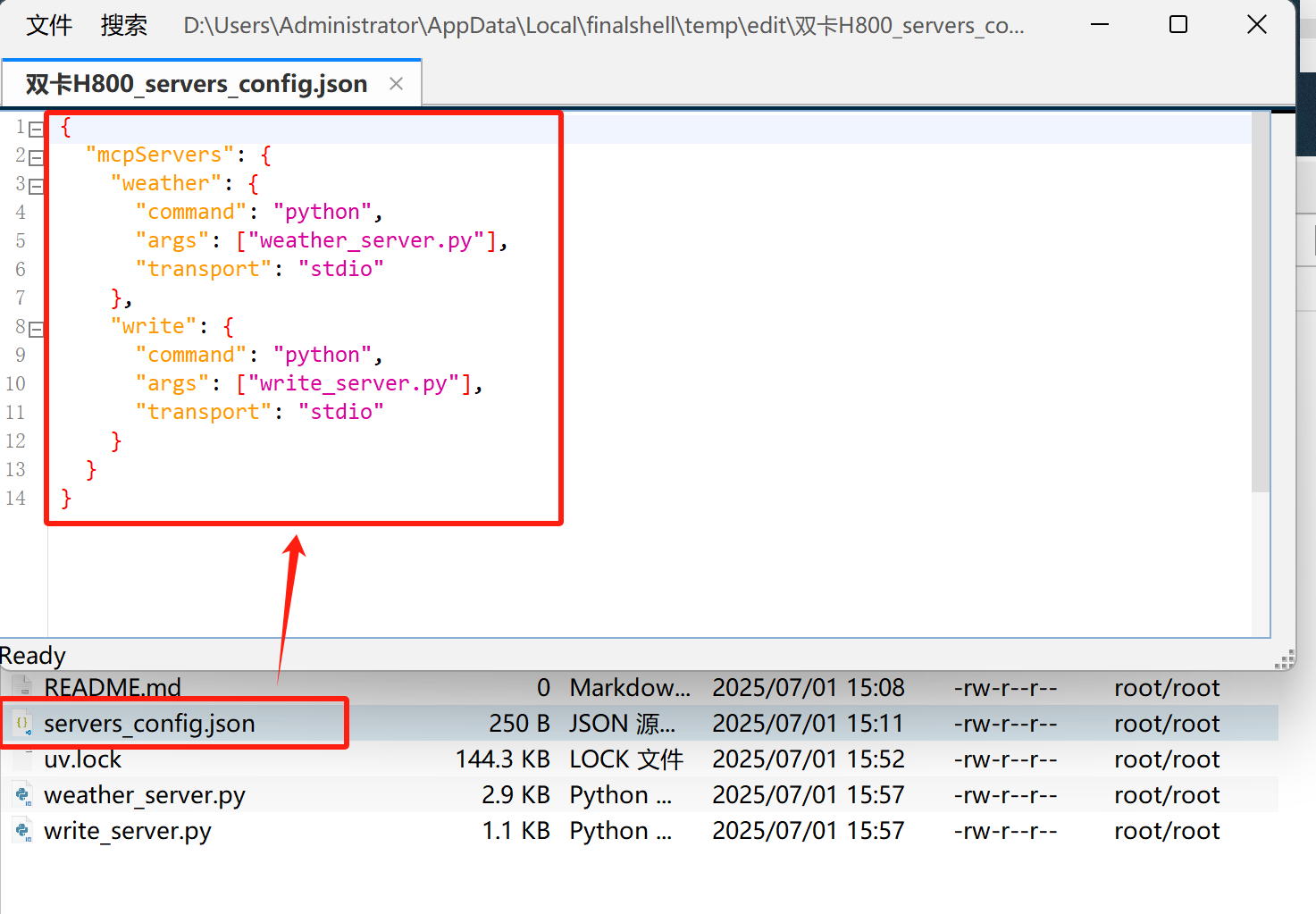Open the 搜索 menu

click(x=124, y=25)
